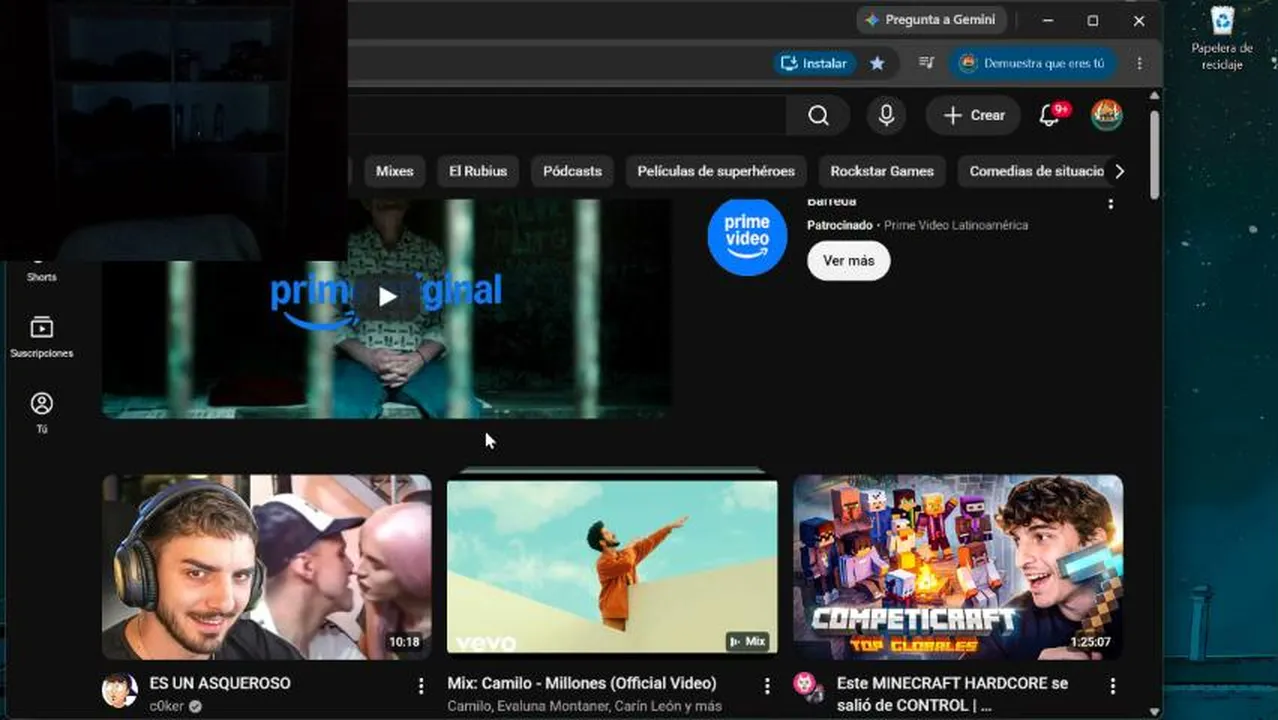Click the c0ker channel name

point(167,706)
